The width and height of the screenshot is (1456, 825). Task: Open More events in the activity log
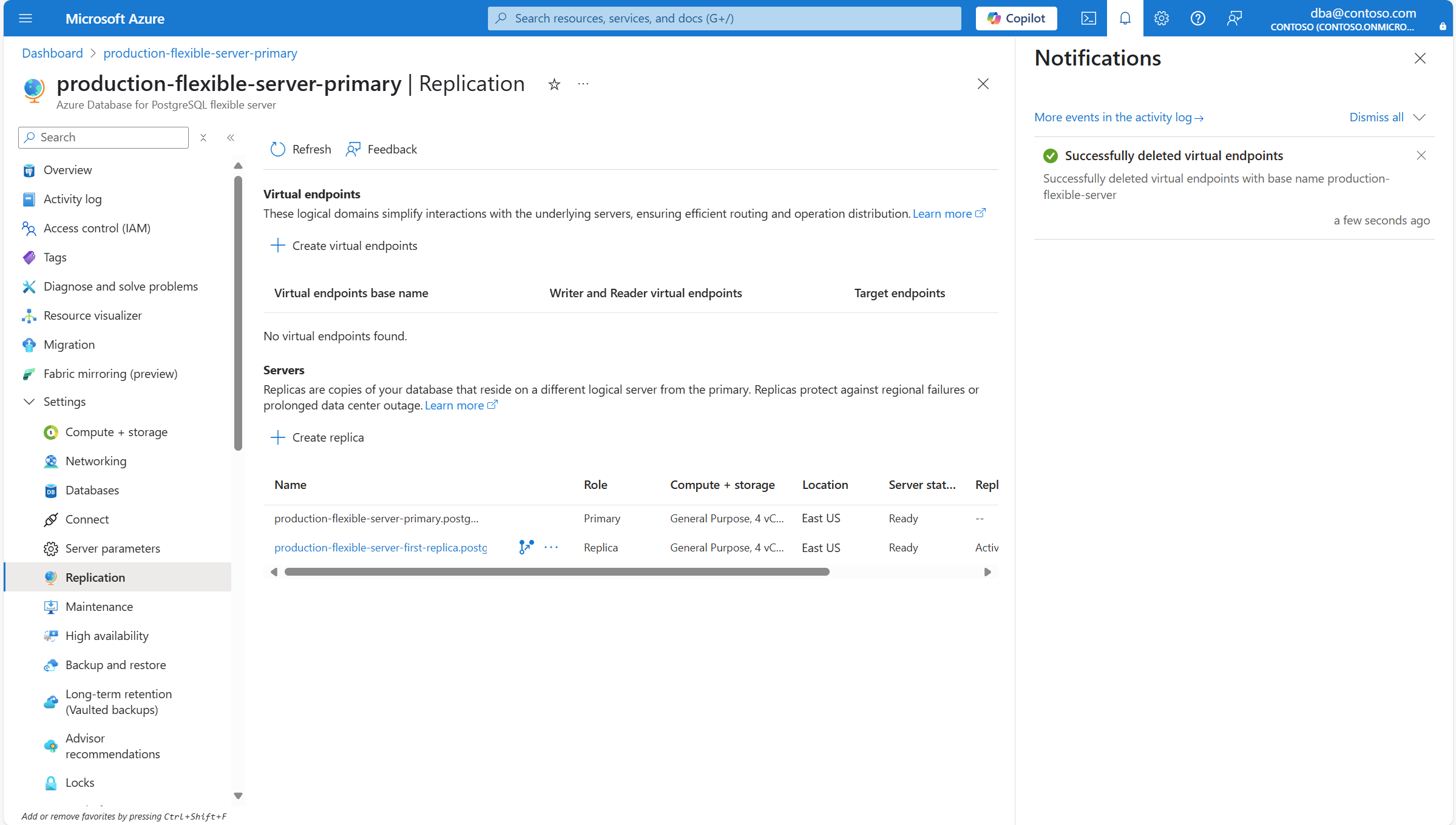1118,117
